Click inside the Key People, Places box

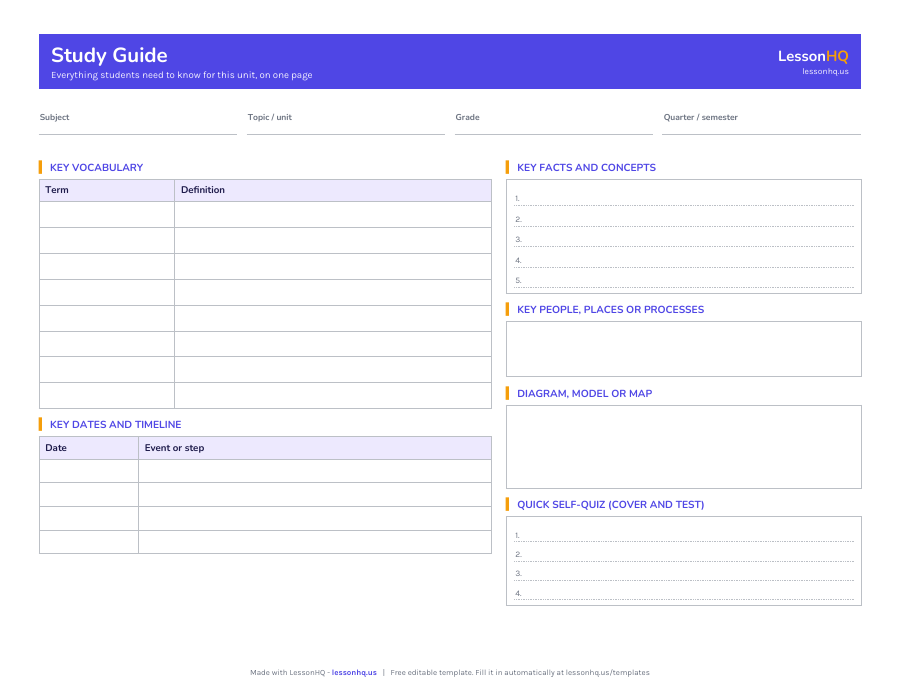tap(684, 349)
